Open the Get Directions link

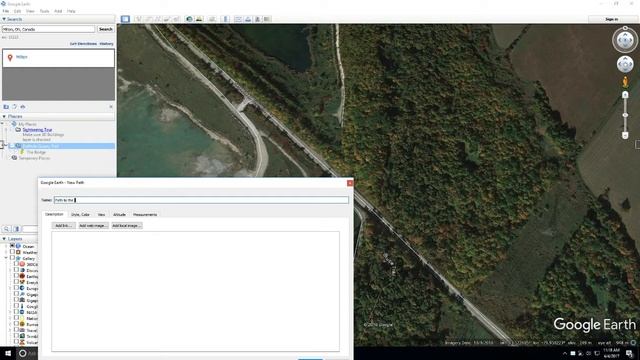pyautogui.click(x=83, y=44)
